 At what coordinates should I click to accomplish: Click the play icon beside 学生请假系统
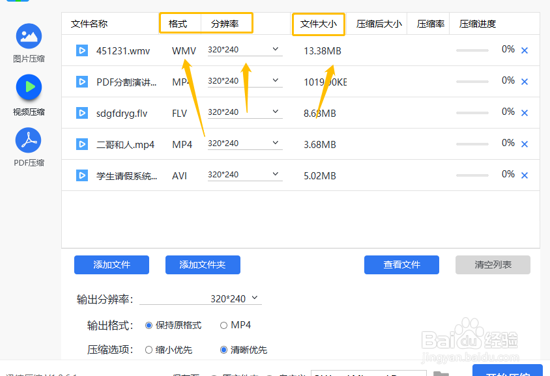[82, 175]
